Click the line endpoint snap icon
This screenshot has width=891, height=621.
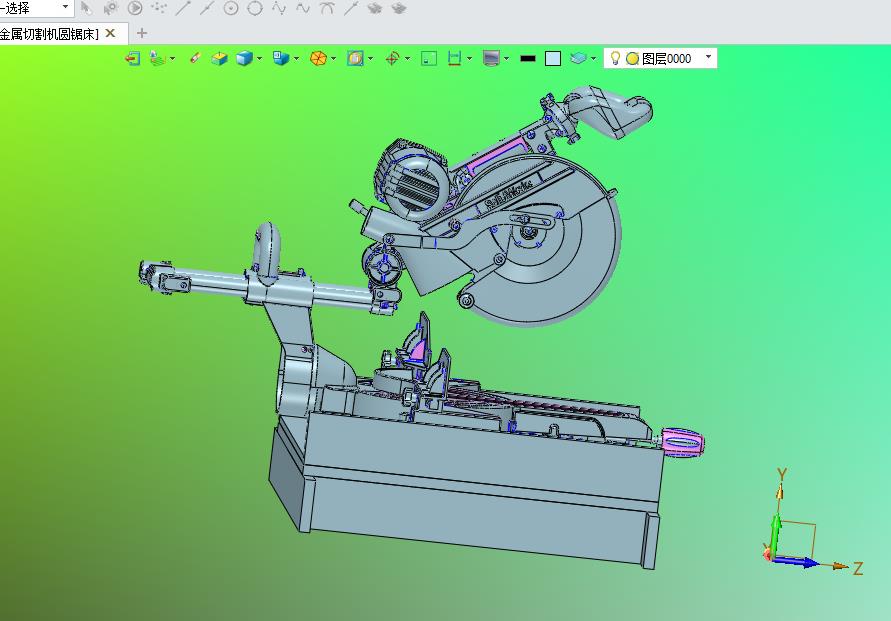coord(182,8)
